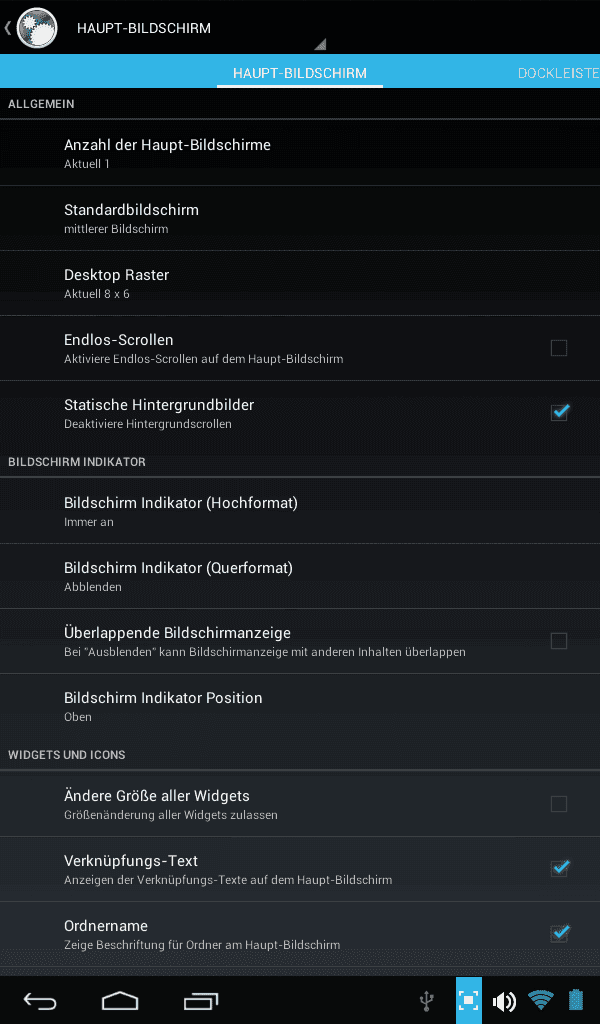Select the HAUPT-BILDSCHIRM tab
Viewport: 600px width, 1024px height.
pos(300,73)
